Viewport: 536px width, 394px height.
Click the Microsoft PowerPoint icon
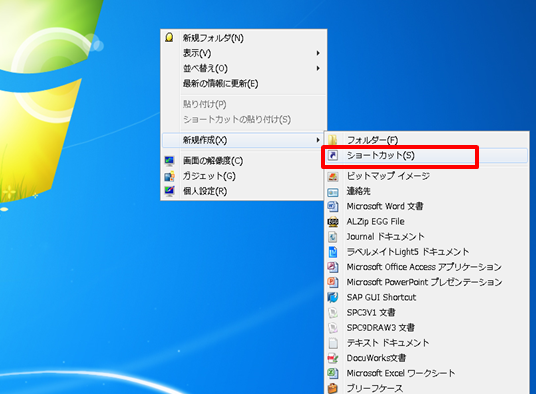[x=333, y=282]
